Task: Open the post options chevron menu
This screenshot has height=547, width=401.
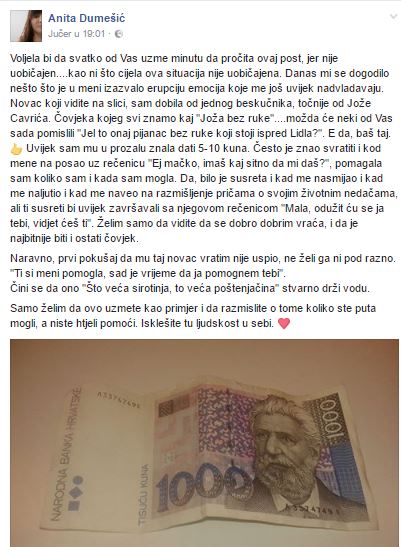Action: click(x=393, y=16)
